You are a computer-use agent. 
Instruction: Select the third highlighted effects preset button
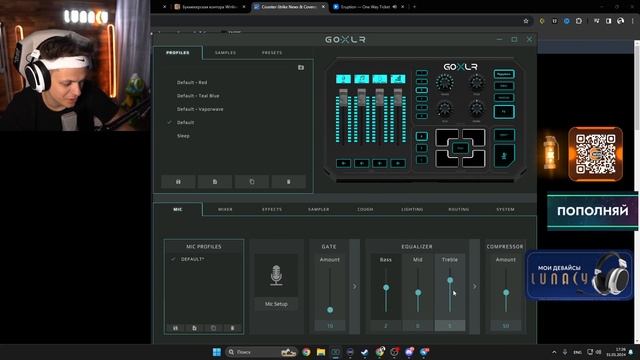click(x=422, y=90)
